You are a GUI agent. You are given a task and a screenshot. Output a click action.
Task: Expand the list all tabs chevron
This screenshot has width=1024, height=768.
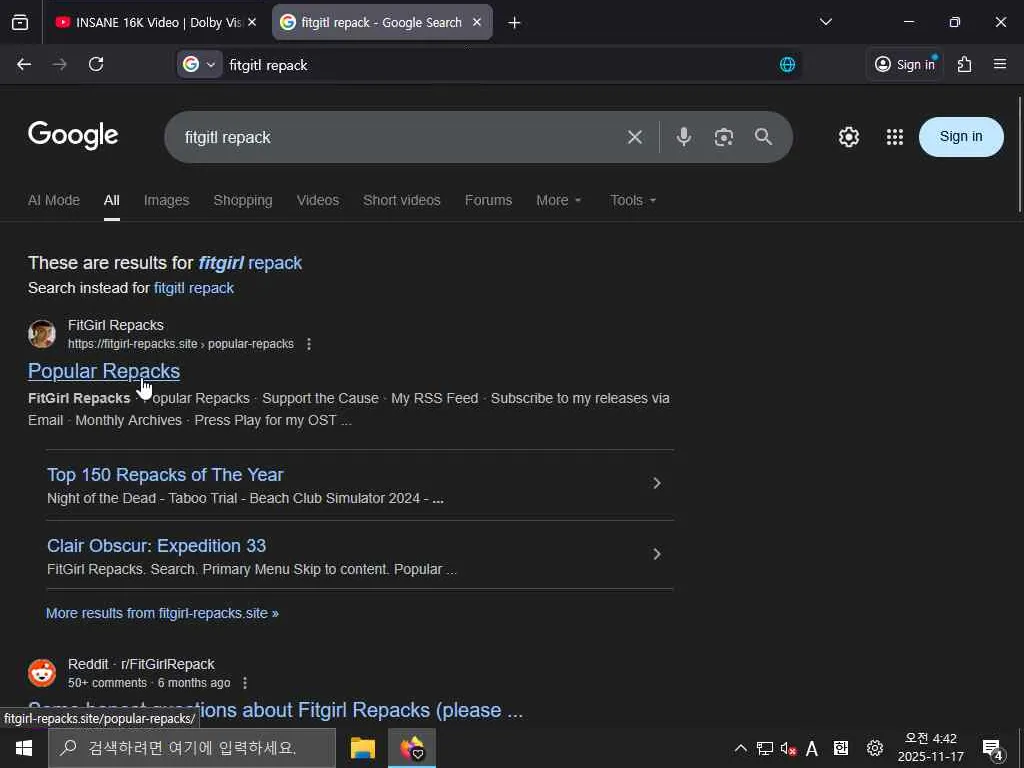(x=825, y=22)
